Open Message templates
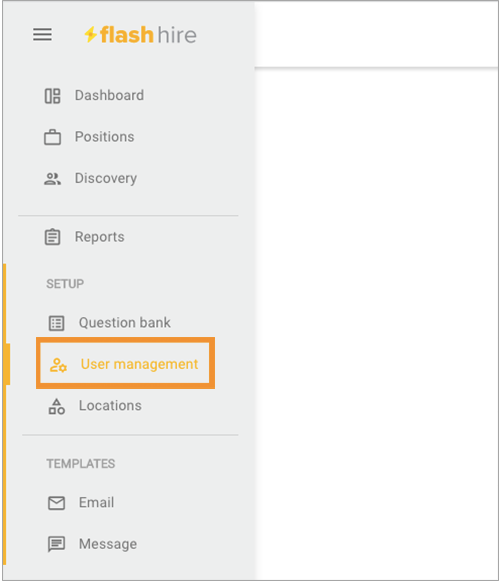Screen dimensions: 500x581 click(108, 544)
